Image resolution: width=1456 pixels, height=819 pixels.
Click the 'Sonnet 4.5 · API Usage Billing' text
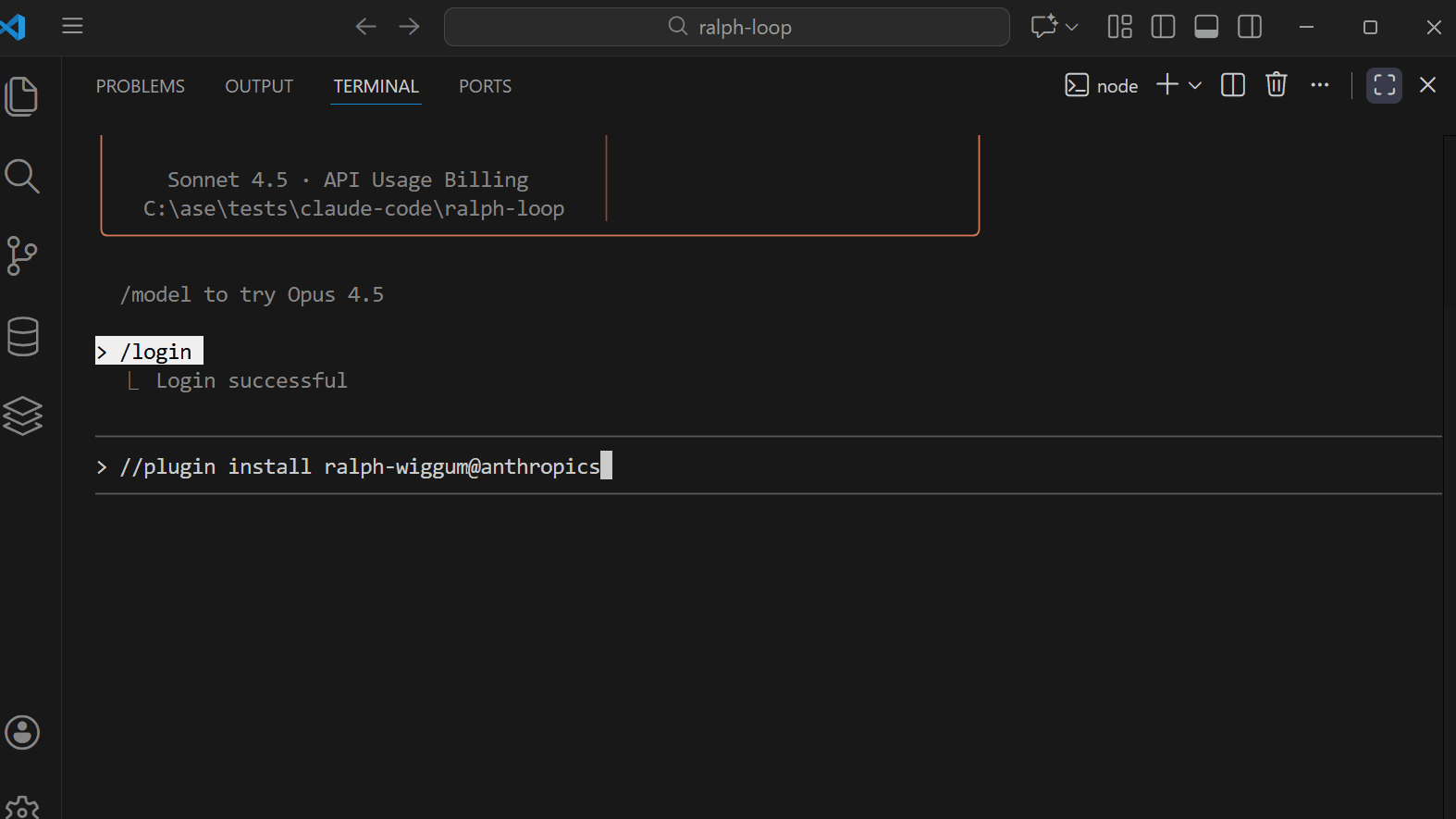click(x=348, y=180)
